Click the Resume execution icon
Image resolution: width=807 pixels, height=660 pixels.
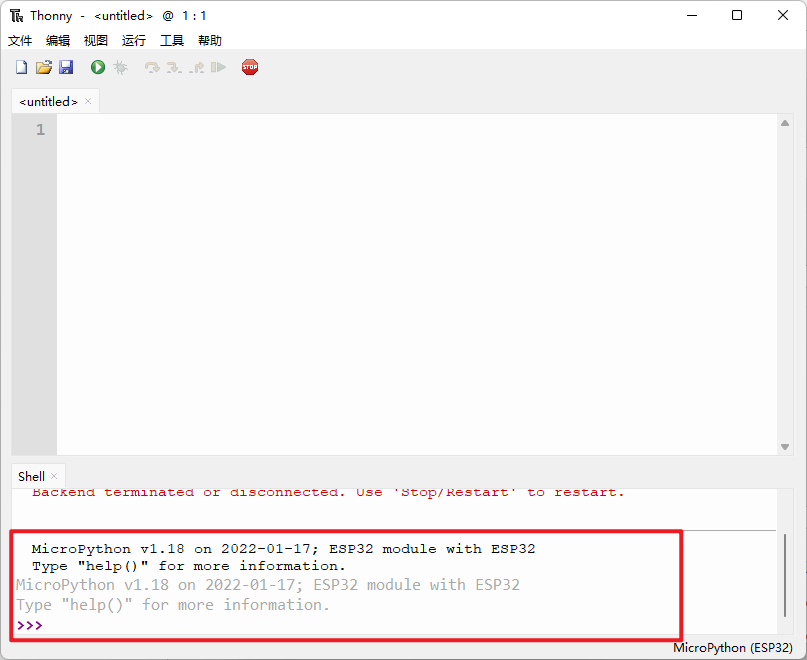tap(218, 67)
